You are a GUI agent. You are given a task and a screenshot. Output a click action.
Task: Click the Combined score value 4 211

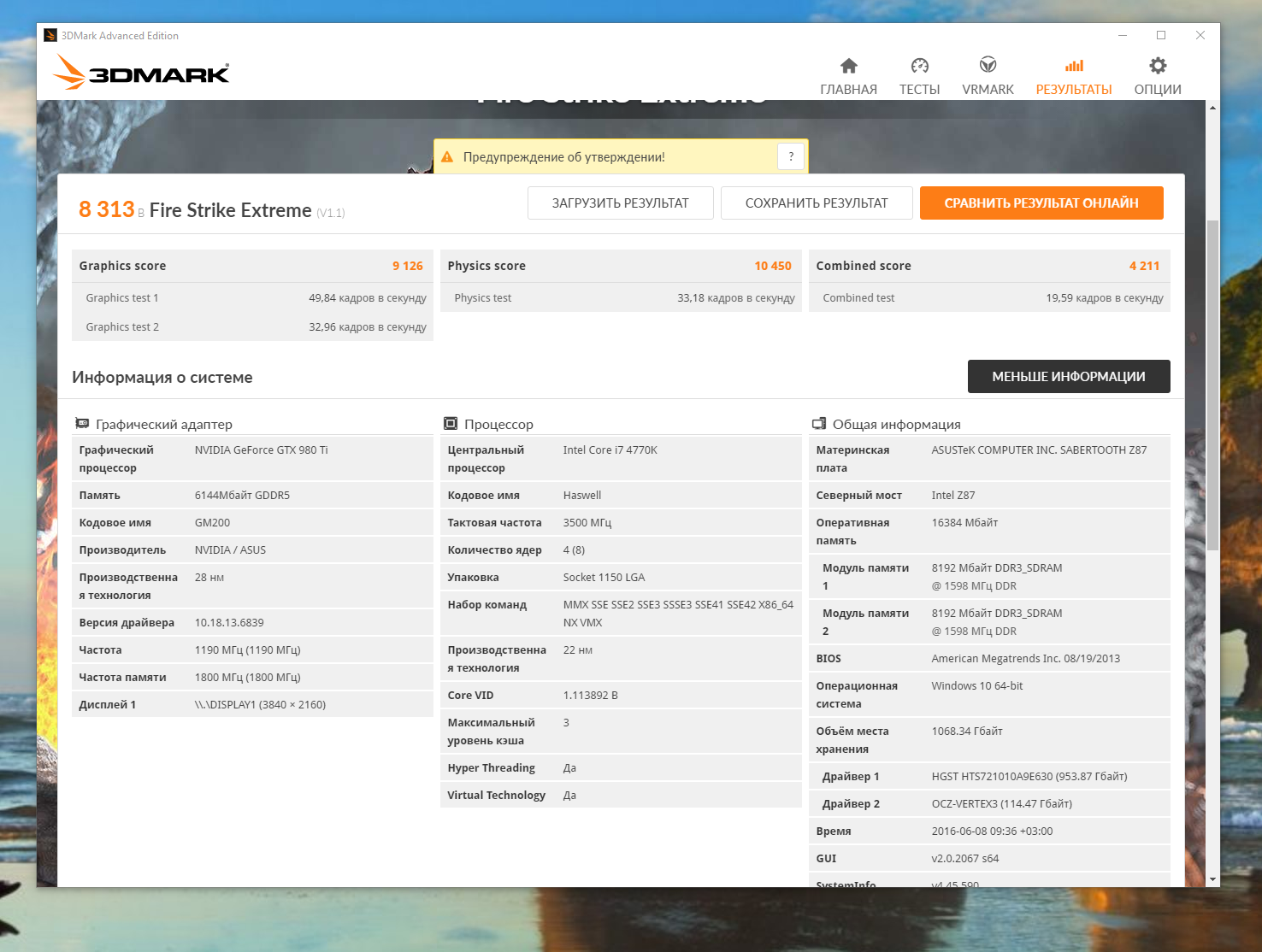point(1144,266)
